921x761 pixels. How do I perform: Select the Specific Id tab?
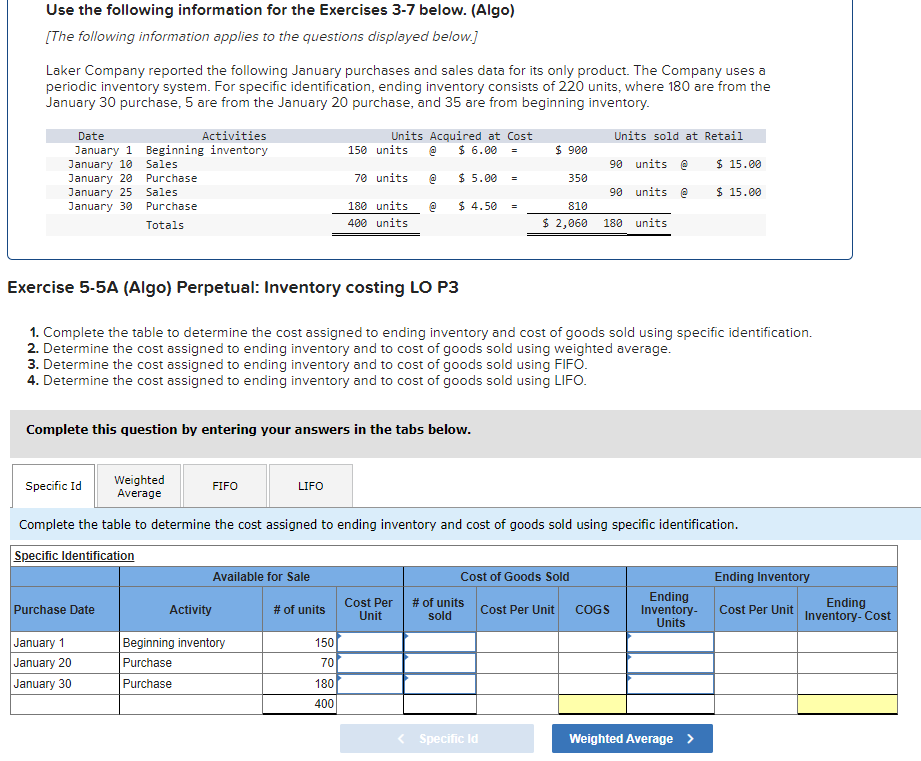pyautogui.click(x=53, y=486)
